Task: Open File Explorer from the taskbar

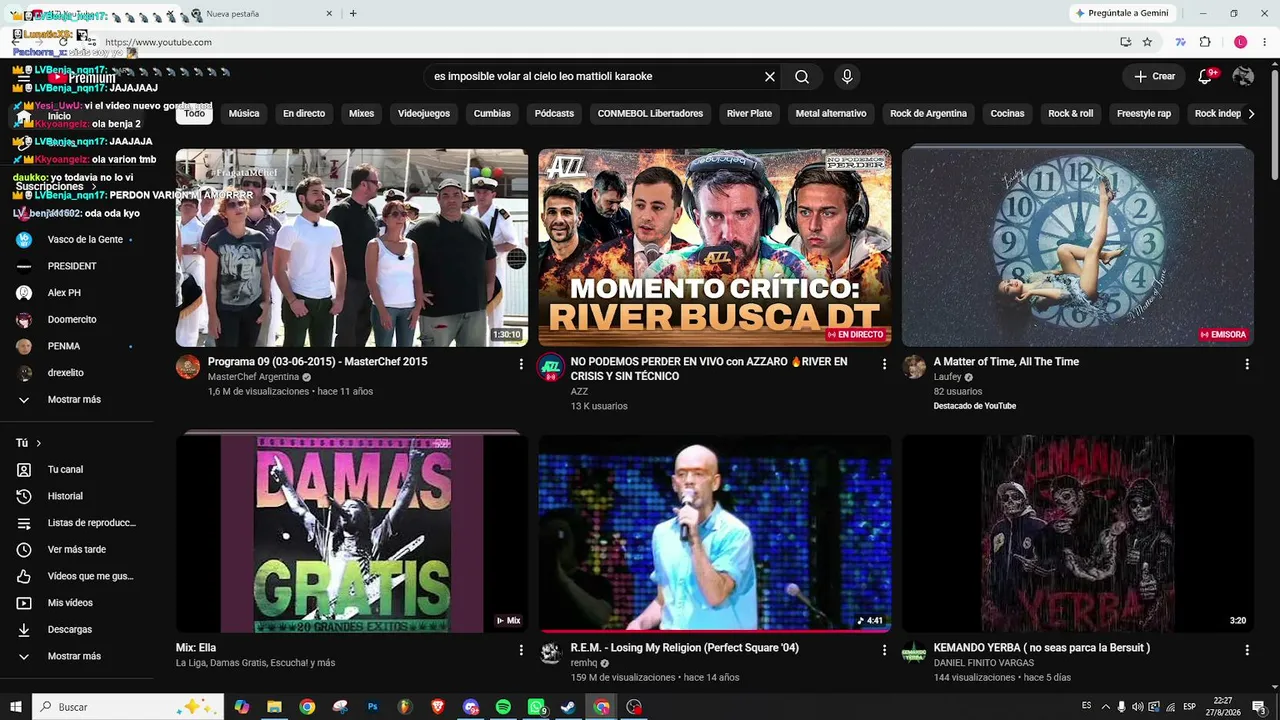Action: pos(274,707)
